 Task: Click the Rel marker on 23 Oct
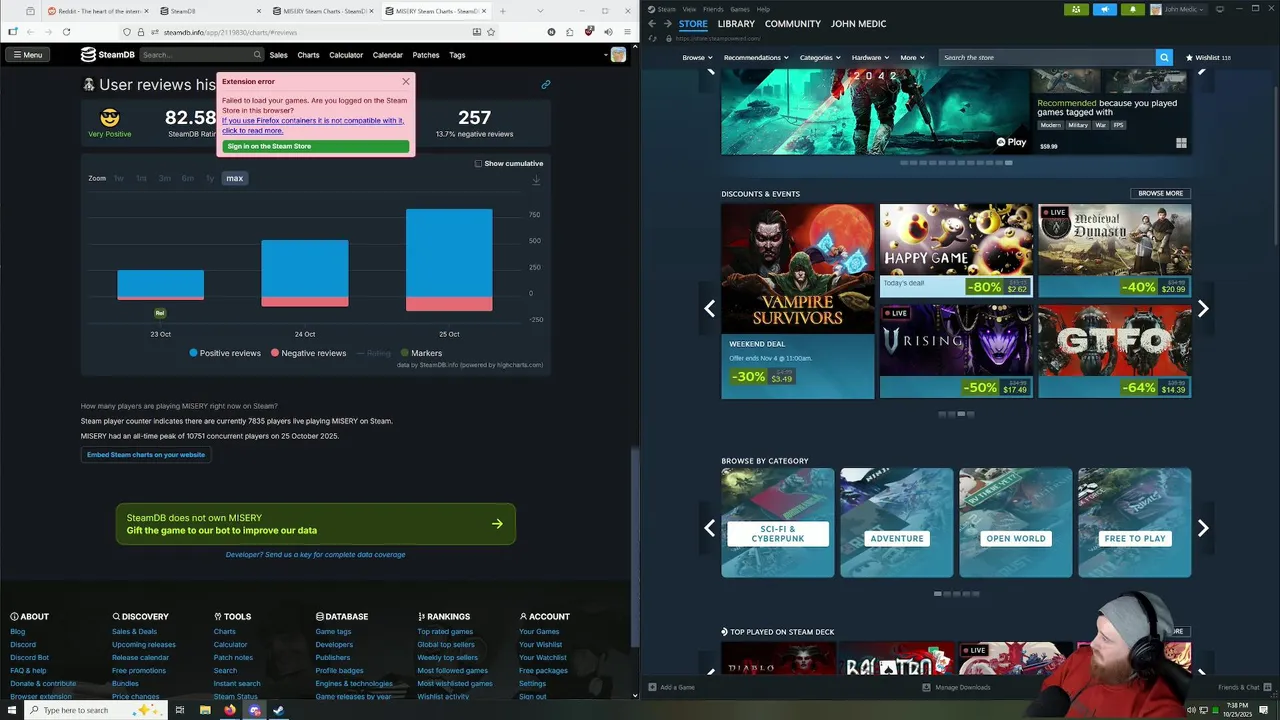[x=160, y=313]
